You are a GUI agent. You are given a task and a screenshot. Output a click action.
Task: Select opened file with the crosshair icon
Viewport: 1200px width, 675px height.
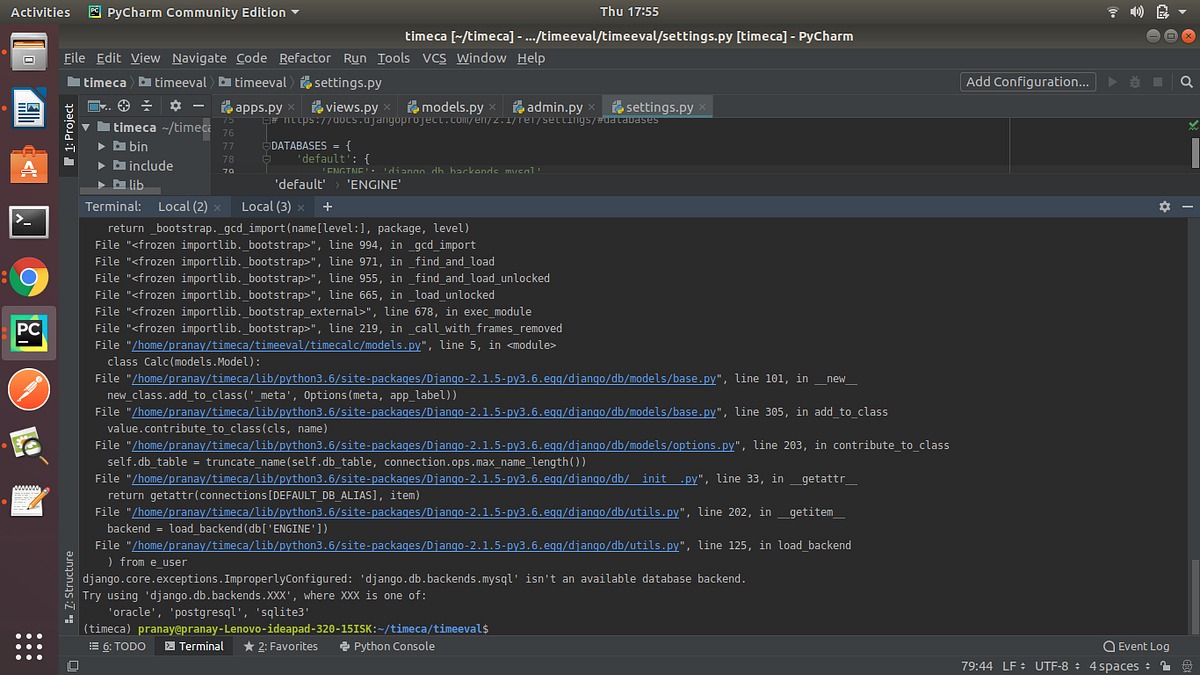pos(123,105)
